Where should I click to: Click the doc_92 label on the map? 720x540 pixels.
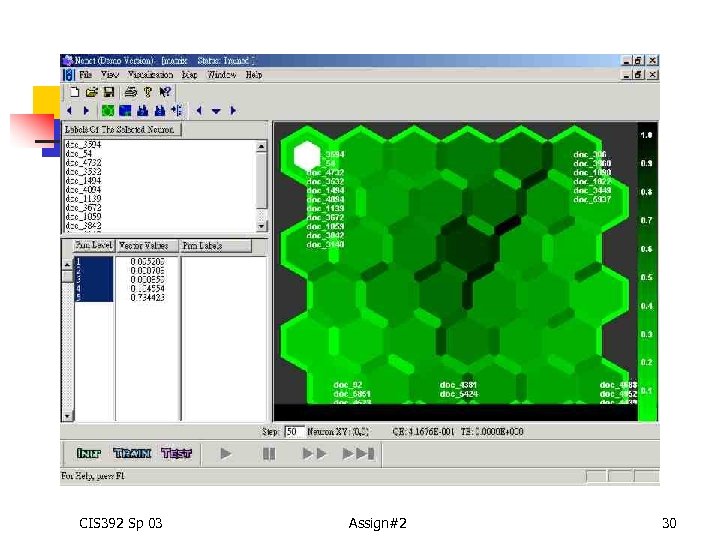[x=348, y=385]
